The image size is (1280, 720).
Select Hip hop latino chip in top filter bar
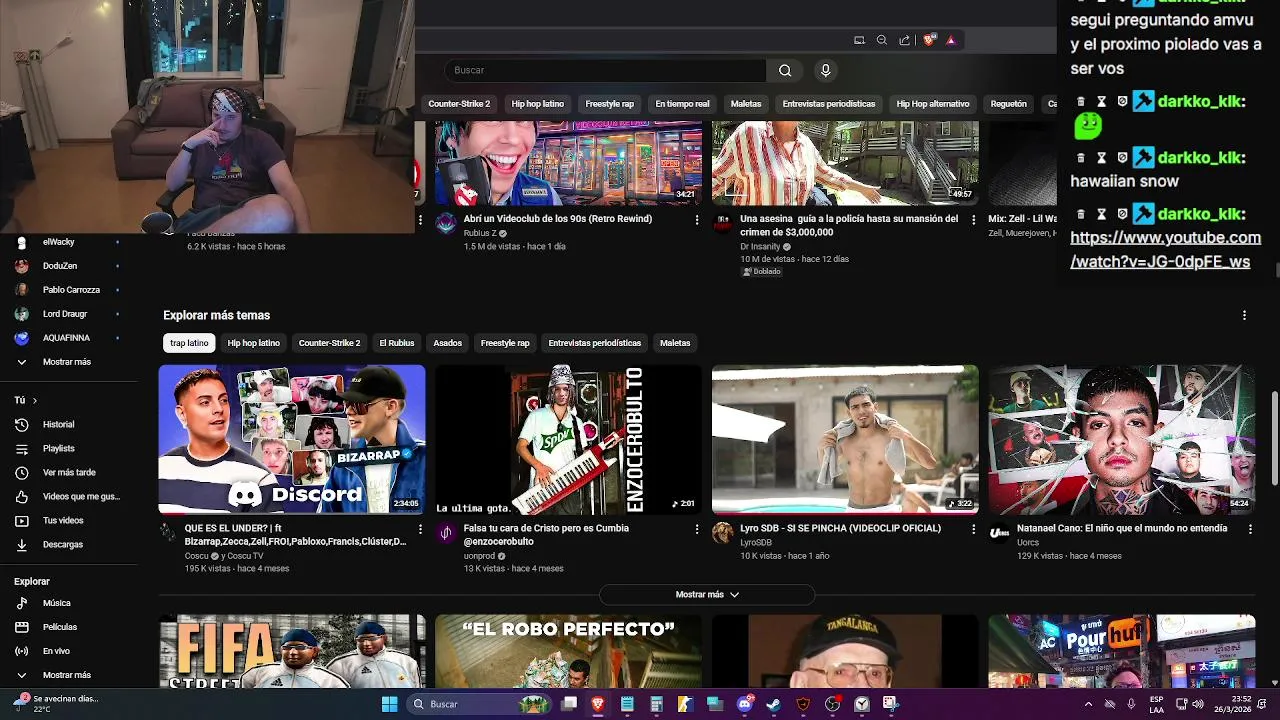coord(538,104)
